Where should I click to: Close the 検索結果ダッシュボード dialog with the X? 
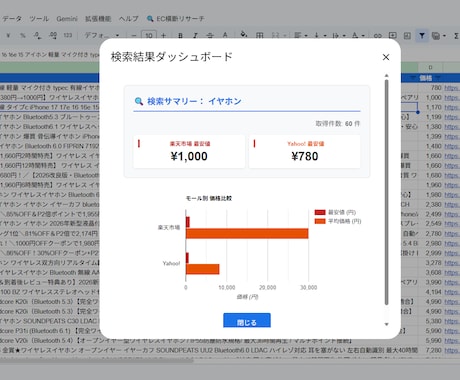pos(386,57)
